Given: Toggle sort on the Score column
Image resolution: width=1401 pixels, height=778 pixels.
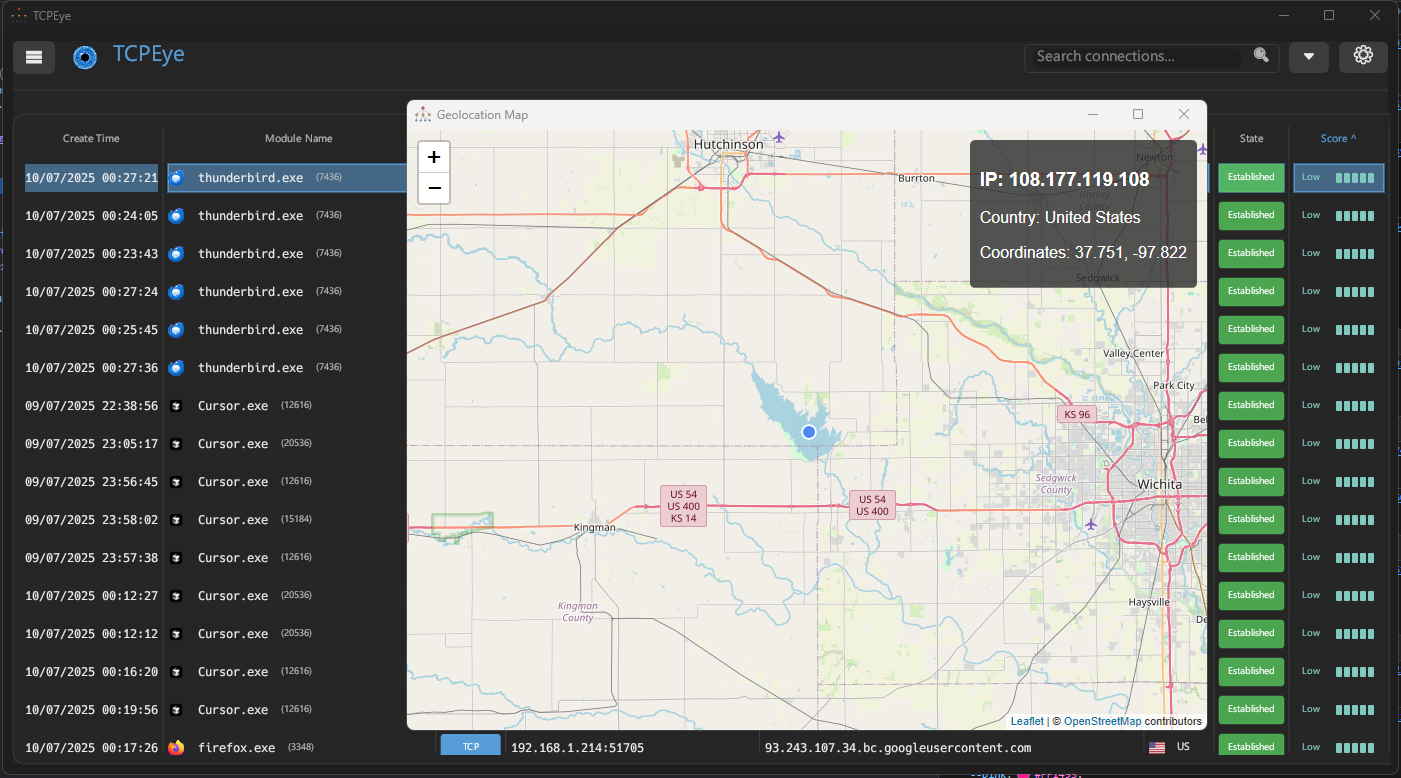Looking at the screenshot, I should (x=1338, y=139).
